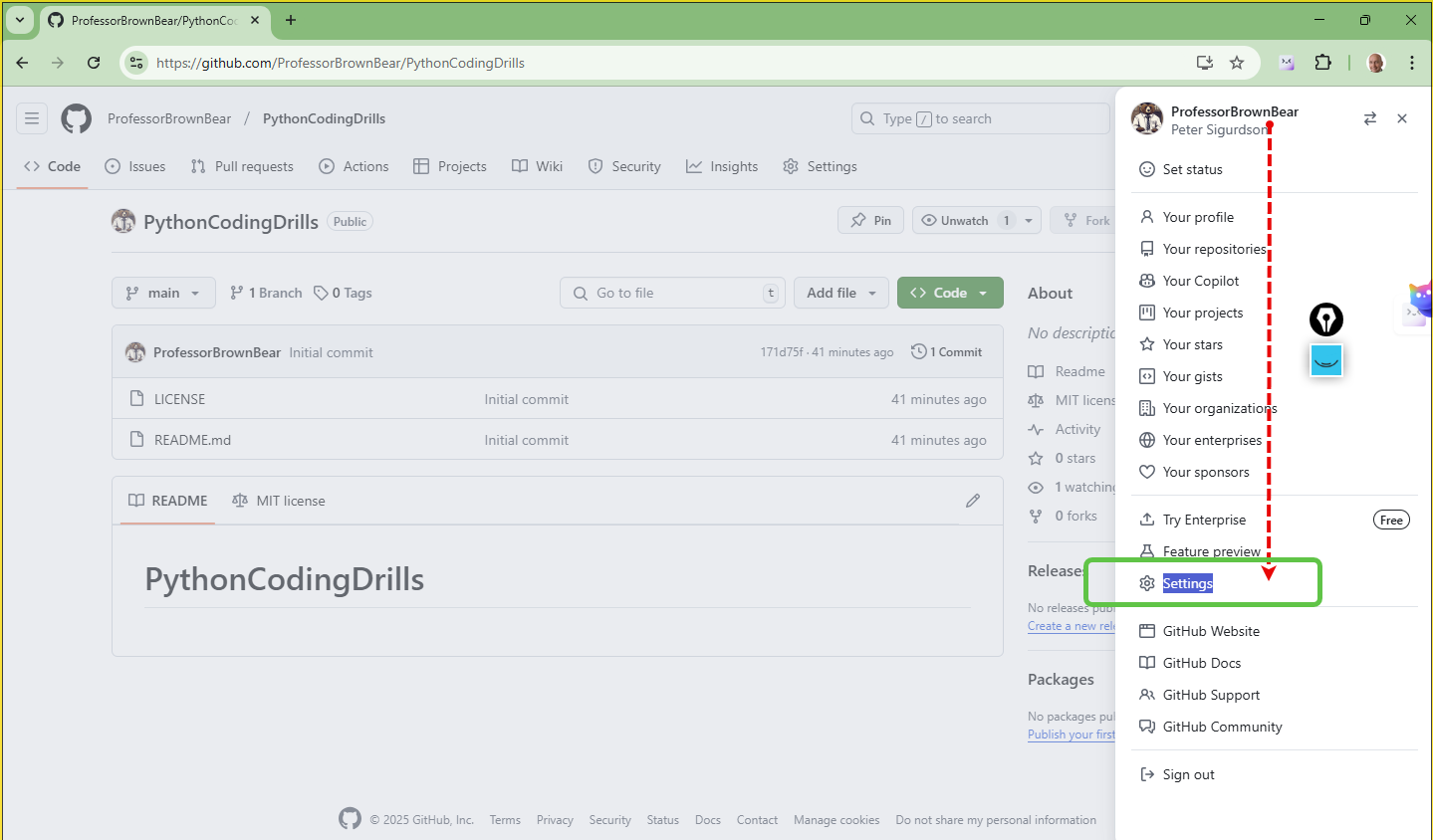Open the Chrome profile avatar
Viewport: 1433px width, 840px height.
pos(1376,63)
